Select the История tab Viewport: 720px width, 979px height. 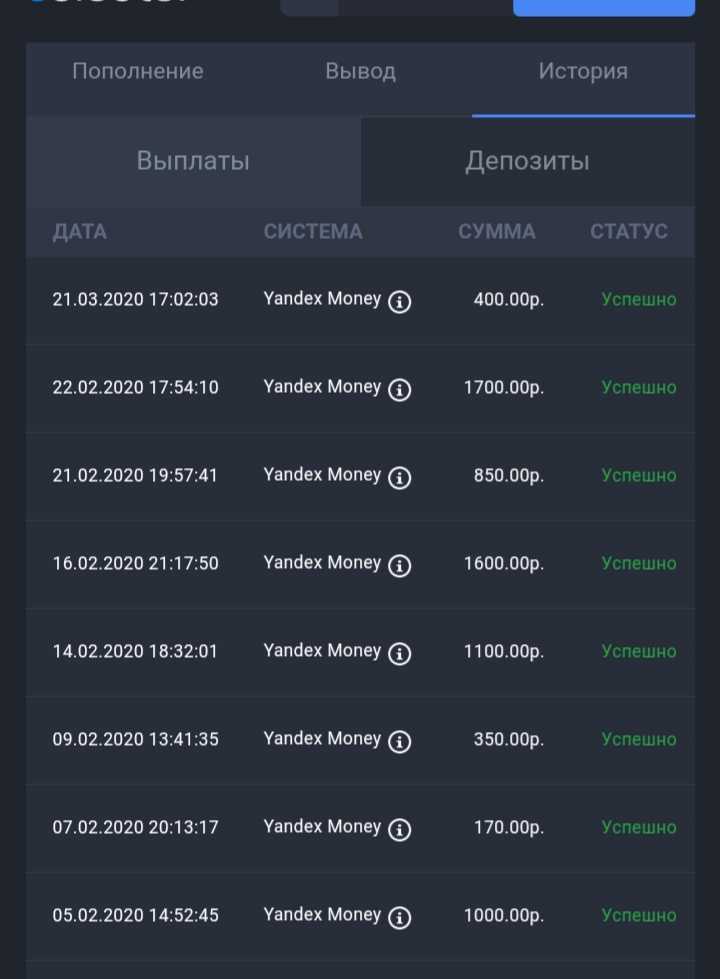pyautogui.click(x=583, y=72)
